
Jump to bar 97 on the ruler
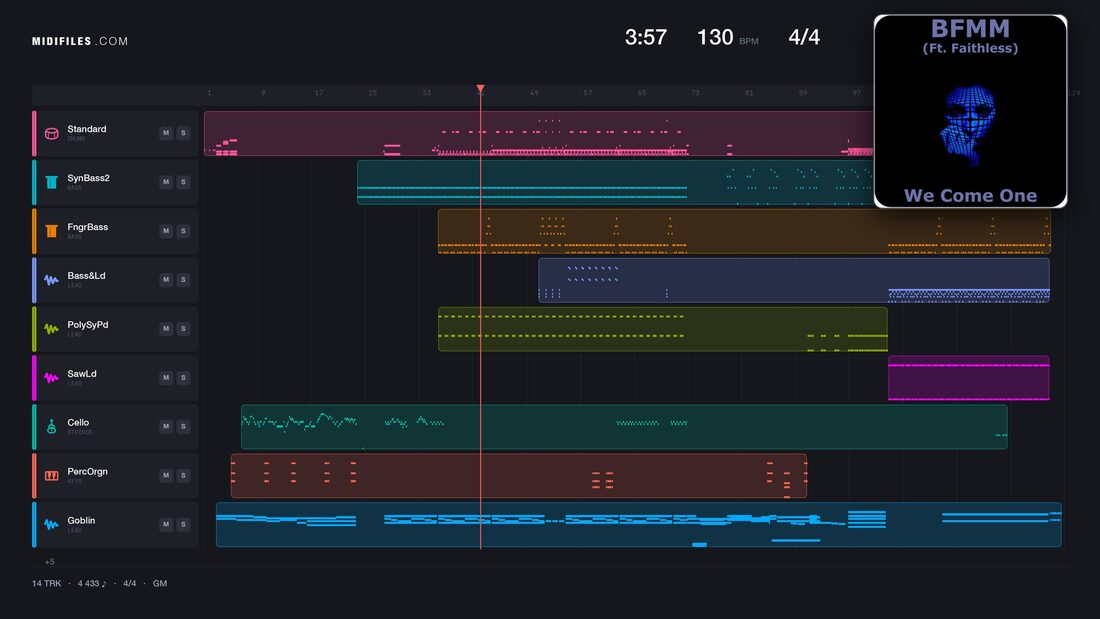click(857, 93)
